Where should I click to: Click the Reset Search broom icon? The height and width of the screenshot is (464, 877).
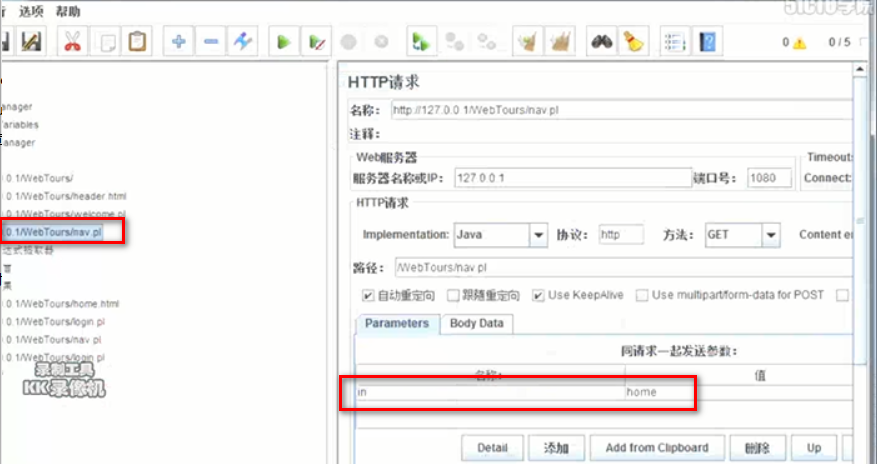(x=634, y=42)
